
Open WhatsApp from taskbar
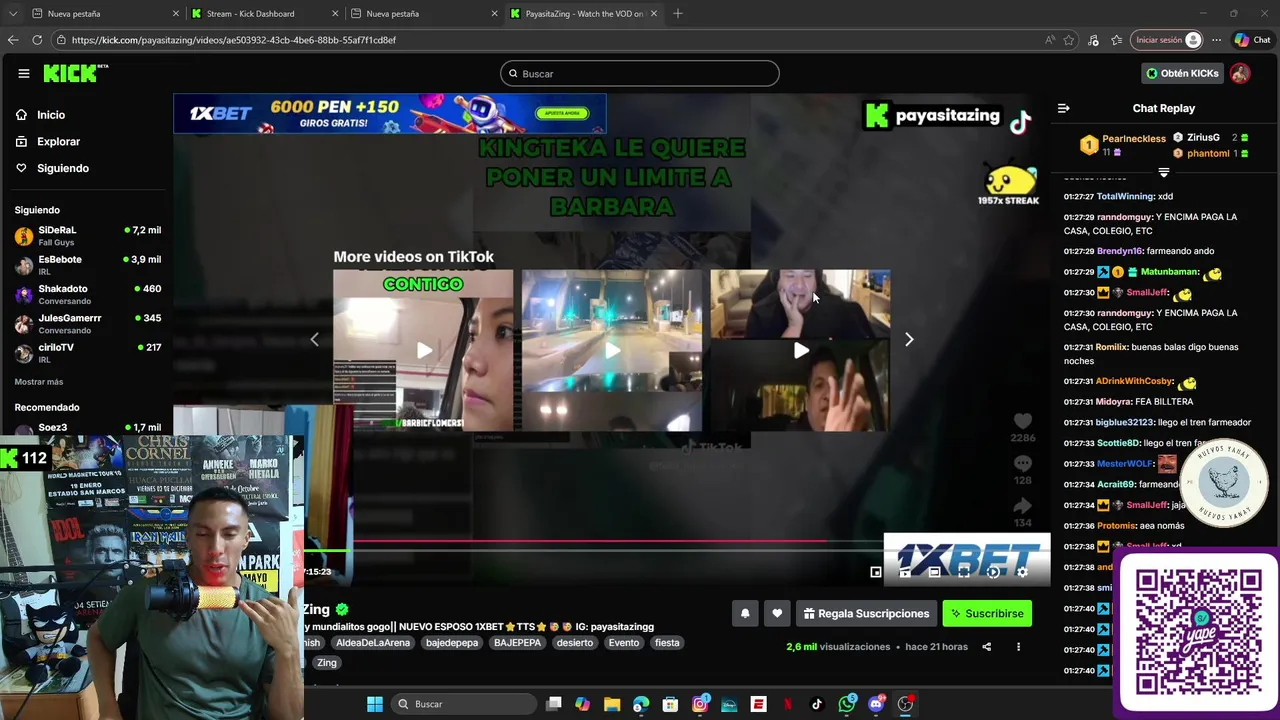point(847,704)
